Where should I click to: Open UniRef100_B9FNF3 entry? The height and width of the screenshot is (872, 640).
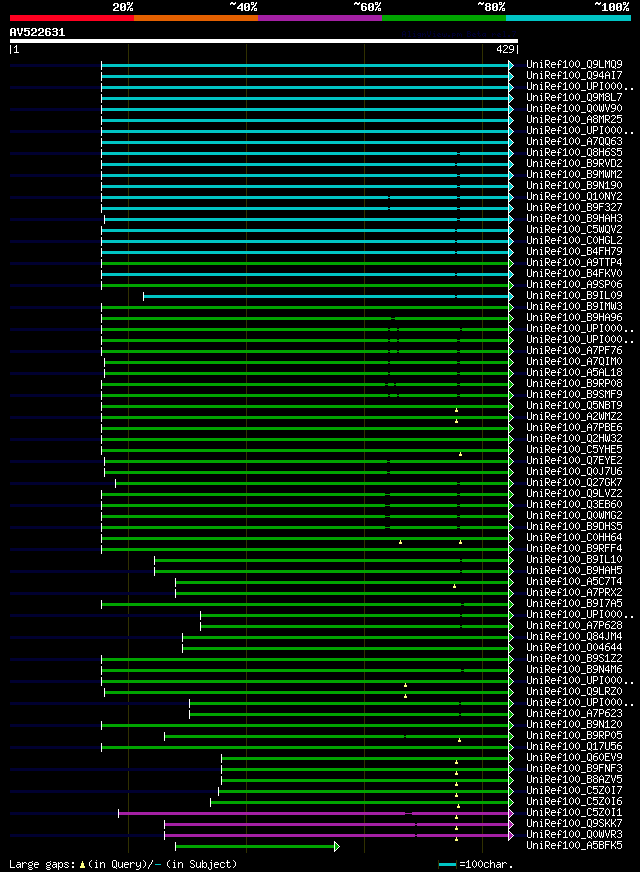click(574, 769)
